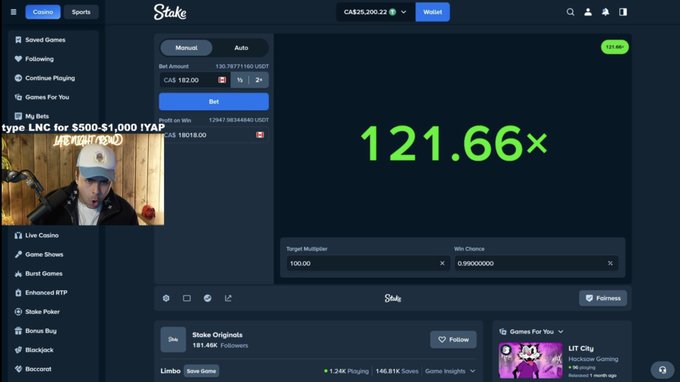Expand the Games For You dropdown
Image resolution: width=680 pixels, height=382 pixels.
[x=532, y=332]
